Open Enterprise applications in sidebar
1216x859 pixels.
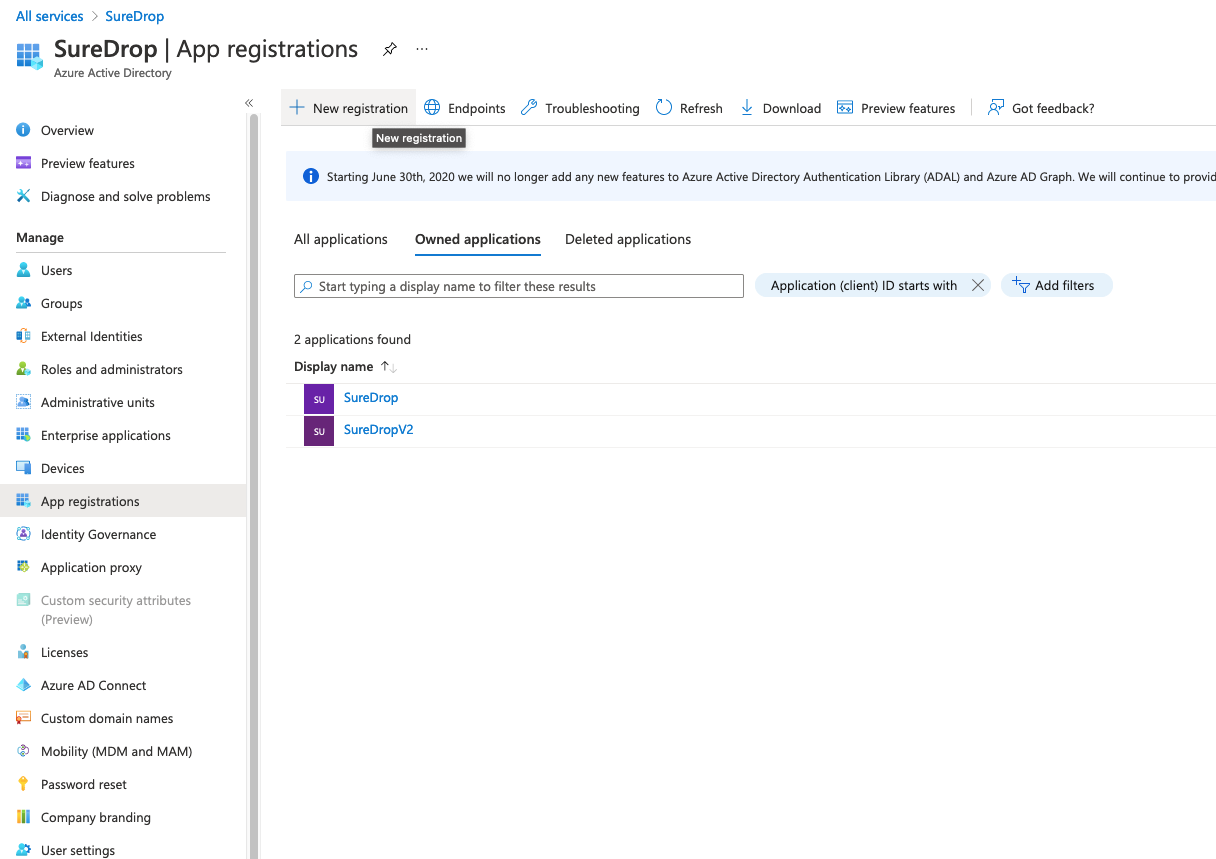(x=105, y=436)
